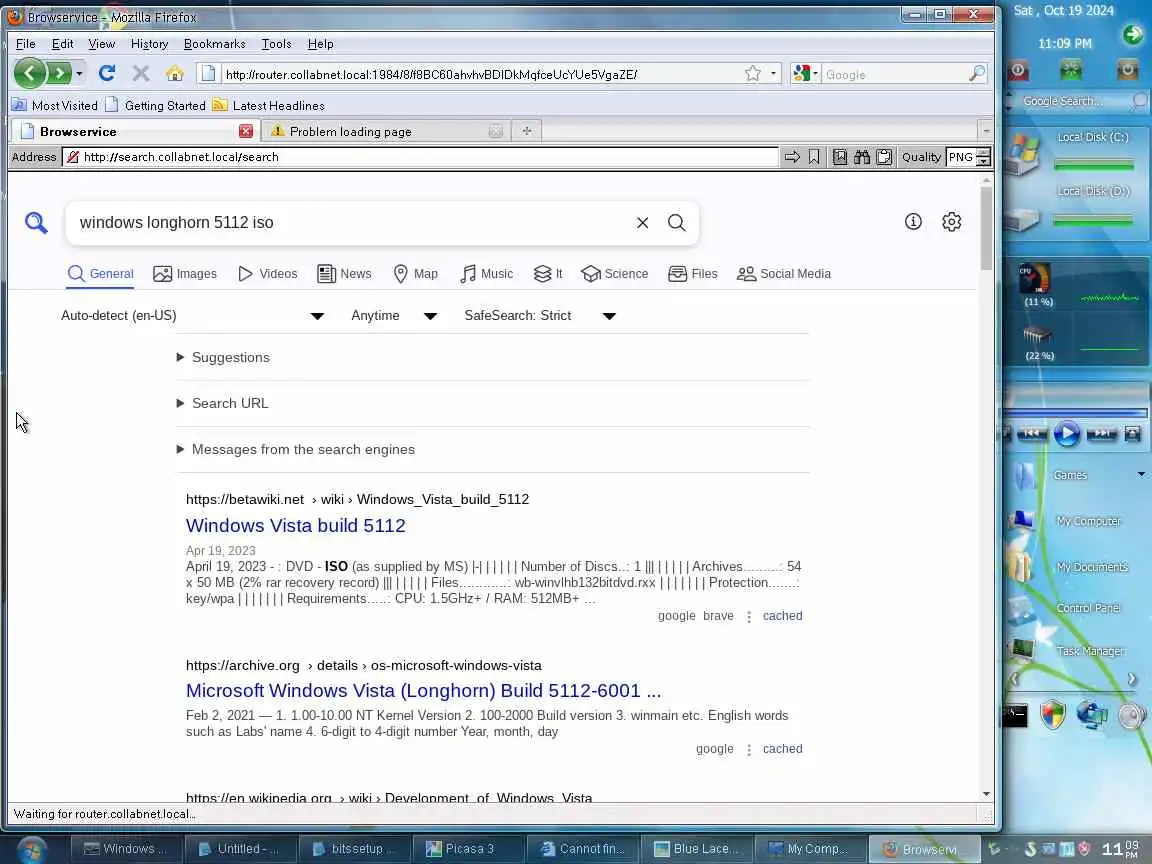
Task: Switch to Picasa 3 taskbar button
Action: [469, 849]
